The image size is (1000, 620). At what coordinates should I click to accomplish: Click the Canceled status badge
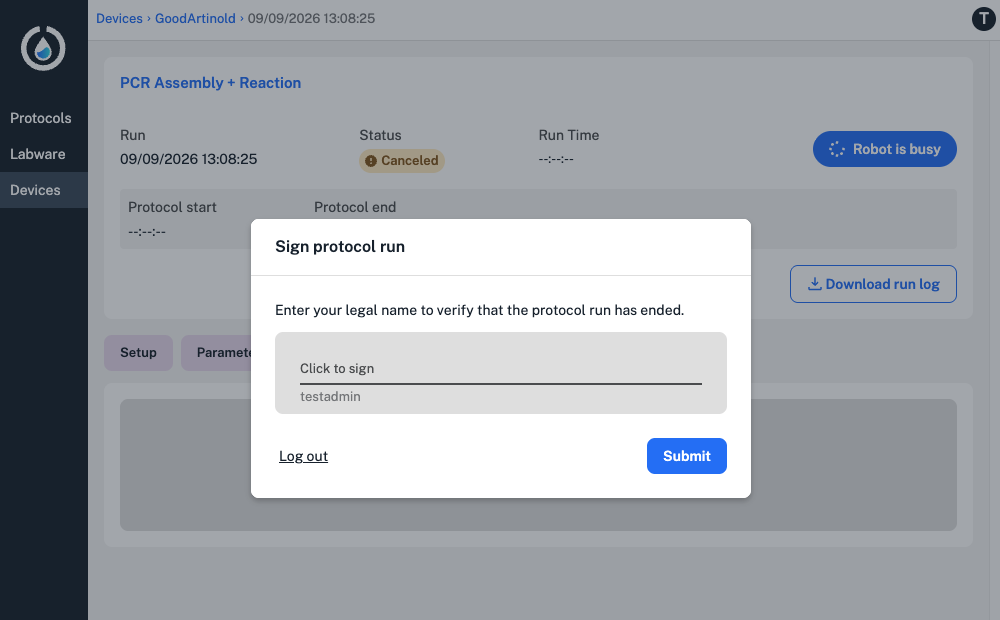(x=402, y=161)
